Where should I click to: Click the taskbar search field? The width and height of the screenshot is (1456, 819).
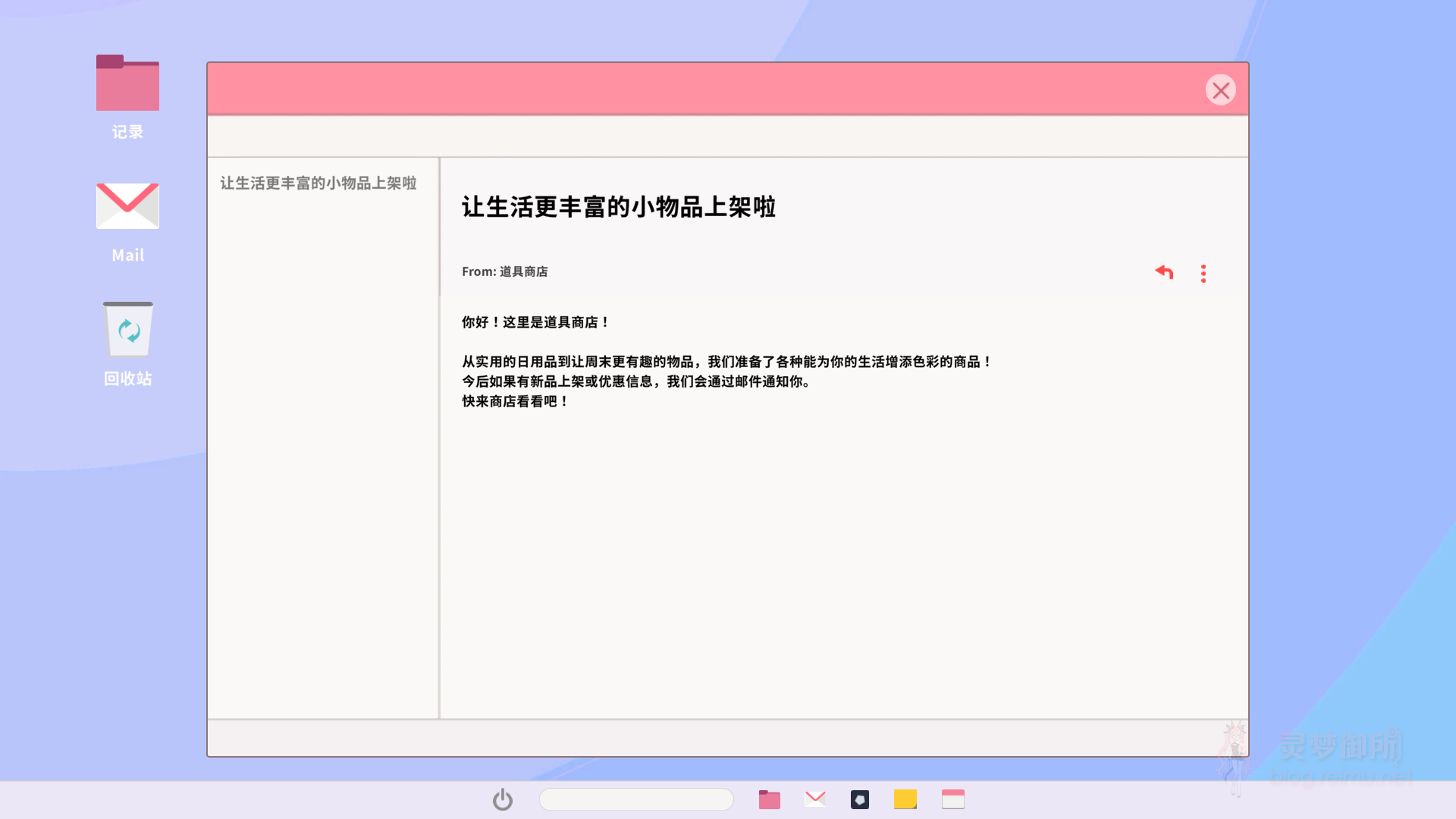click(635, 799)
